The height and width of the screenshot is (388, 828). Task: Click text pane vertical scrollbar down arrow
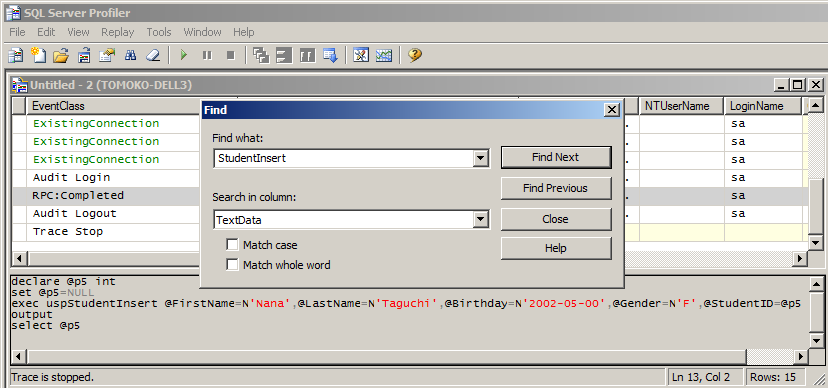coord(816,340)
